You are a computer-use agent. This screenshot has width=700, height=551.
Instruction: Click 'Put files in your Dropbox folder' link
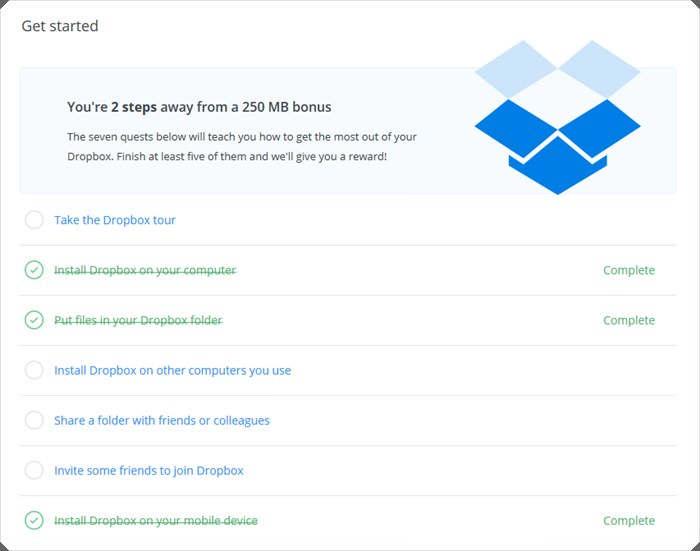tap(138, 320)
